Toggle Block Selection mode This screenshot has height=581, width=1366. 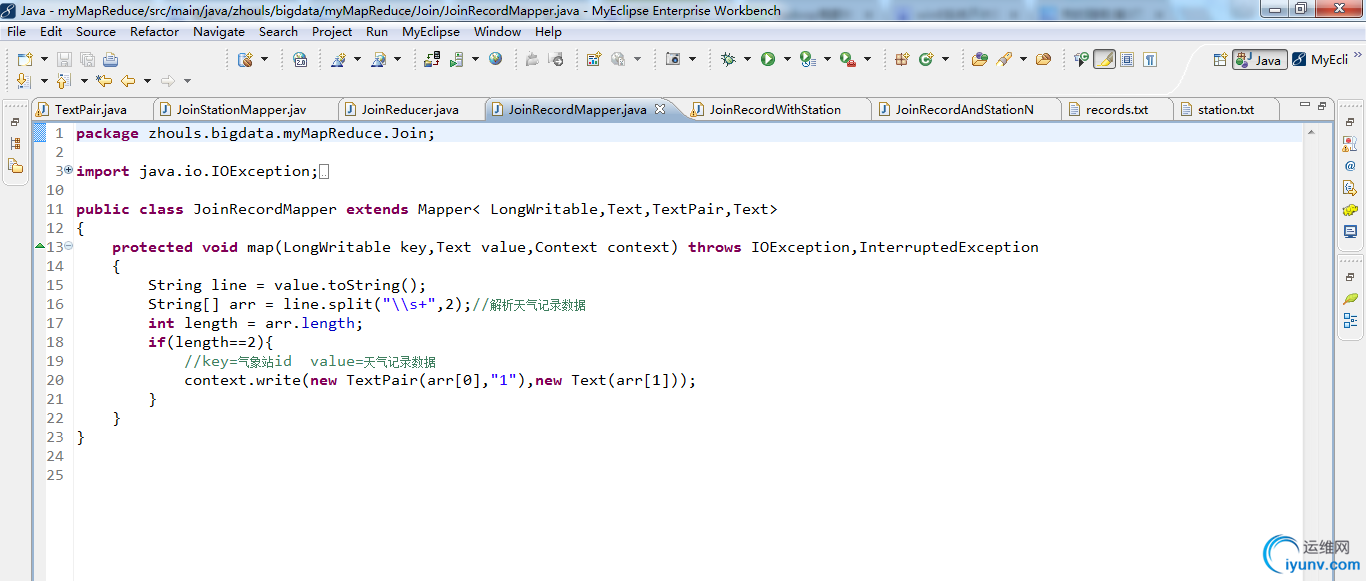pyautogui.click(x=1127, y=59)
